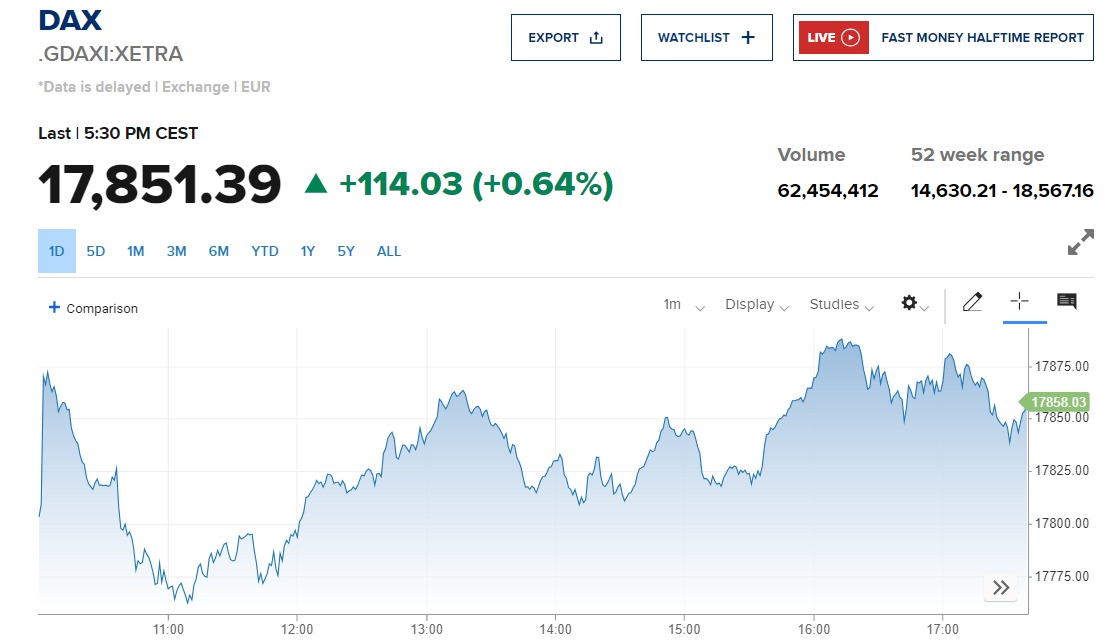
Task: Switch to the 5D range tab
Action: pyautogui.click(x=96, y=251)
